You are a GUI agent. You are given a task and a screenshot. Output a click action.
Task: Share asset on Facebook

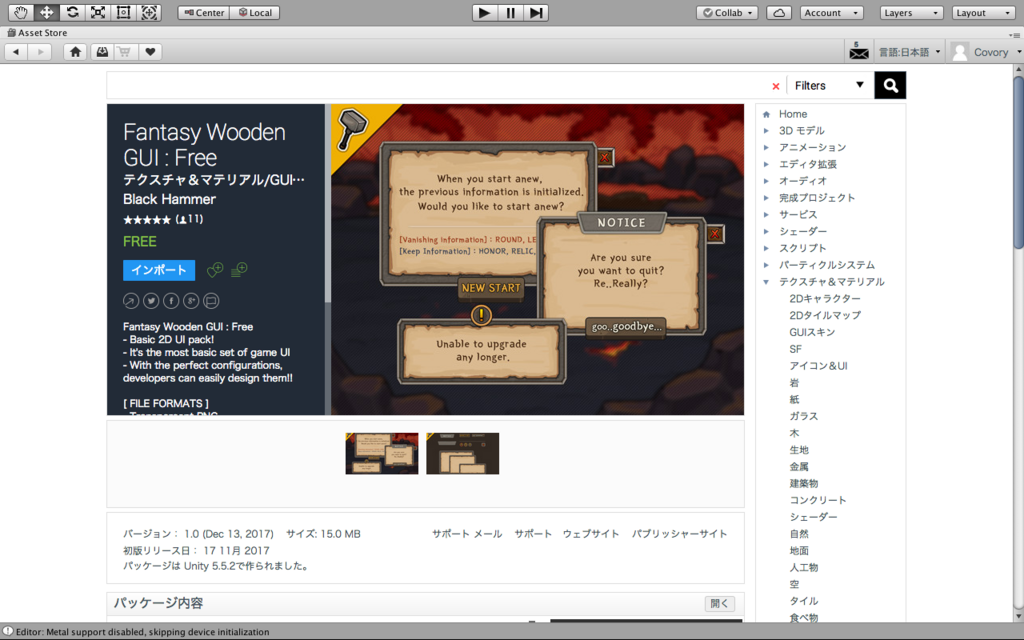(171, 301)
